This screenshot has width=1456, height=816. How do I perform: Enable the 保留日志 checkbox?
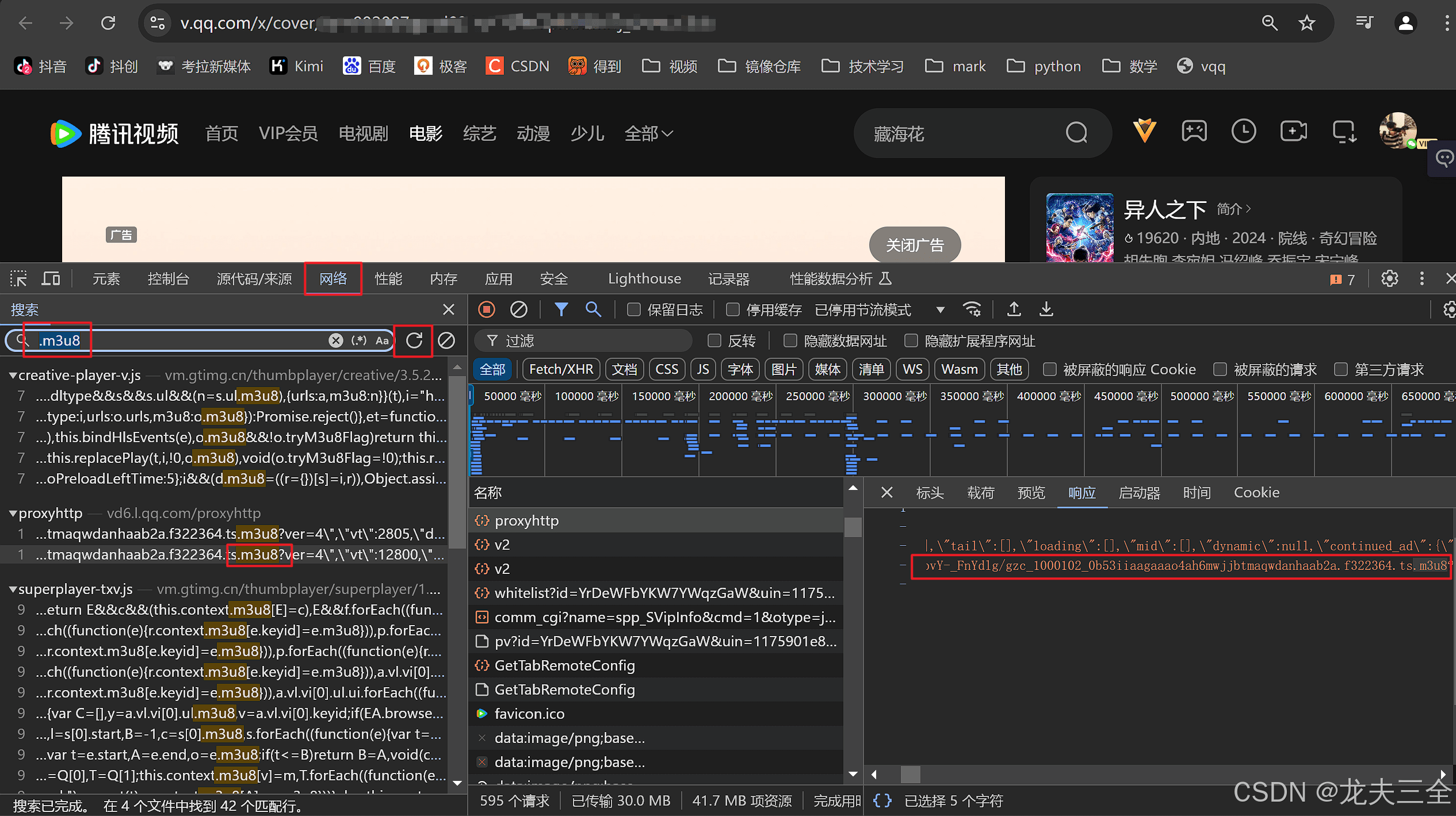point(633,309)
